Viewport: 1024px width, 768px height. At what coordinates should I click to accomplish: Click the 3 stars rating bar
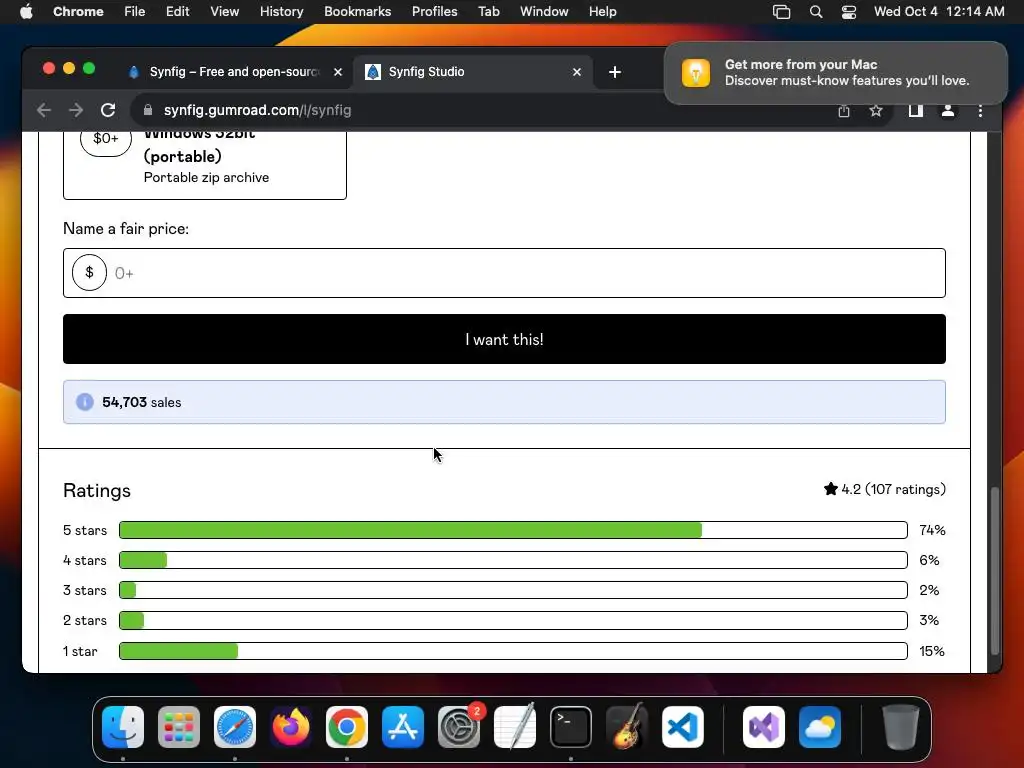pyautogui.click(x=513, y=590)
